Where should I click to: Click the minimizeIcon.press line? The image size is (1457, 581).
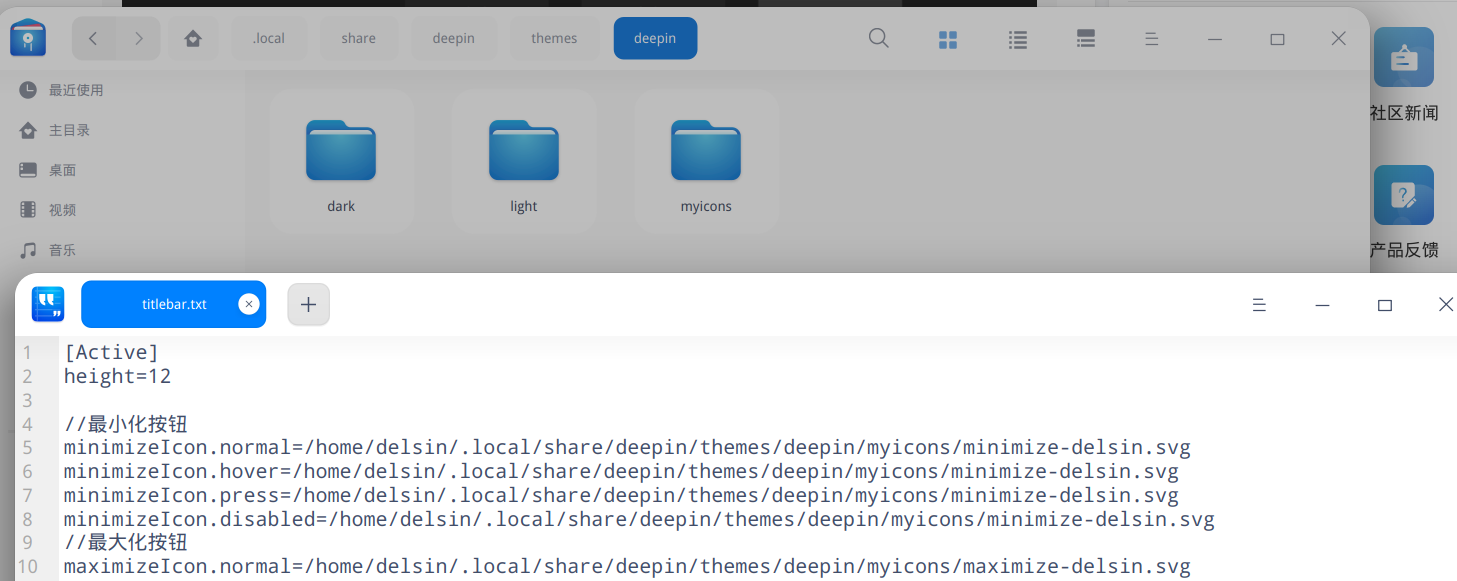621,496
